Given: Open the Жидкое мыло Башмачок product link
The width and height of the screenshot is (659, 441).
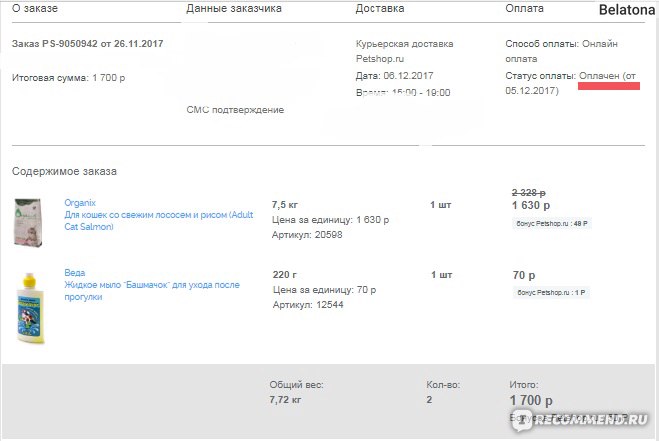Looking at the screenshot, I should (x=152, y=290).
